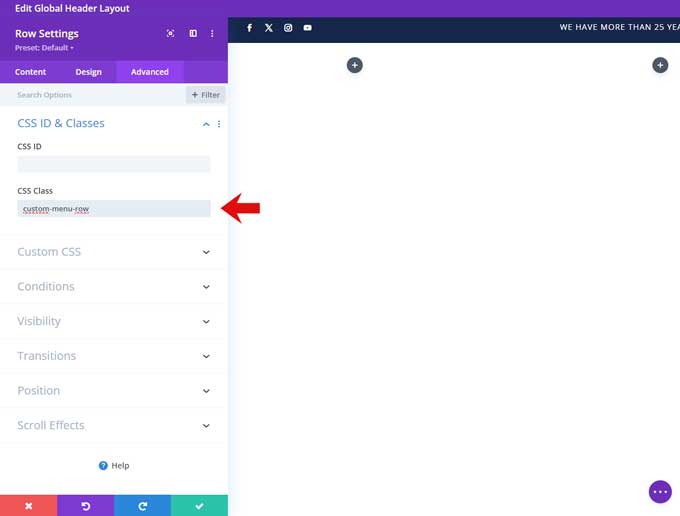Click the YouTube icon in header
The image size is (680, 516).
(x=307, y=28)
